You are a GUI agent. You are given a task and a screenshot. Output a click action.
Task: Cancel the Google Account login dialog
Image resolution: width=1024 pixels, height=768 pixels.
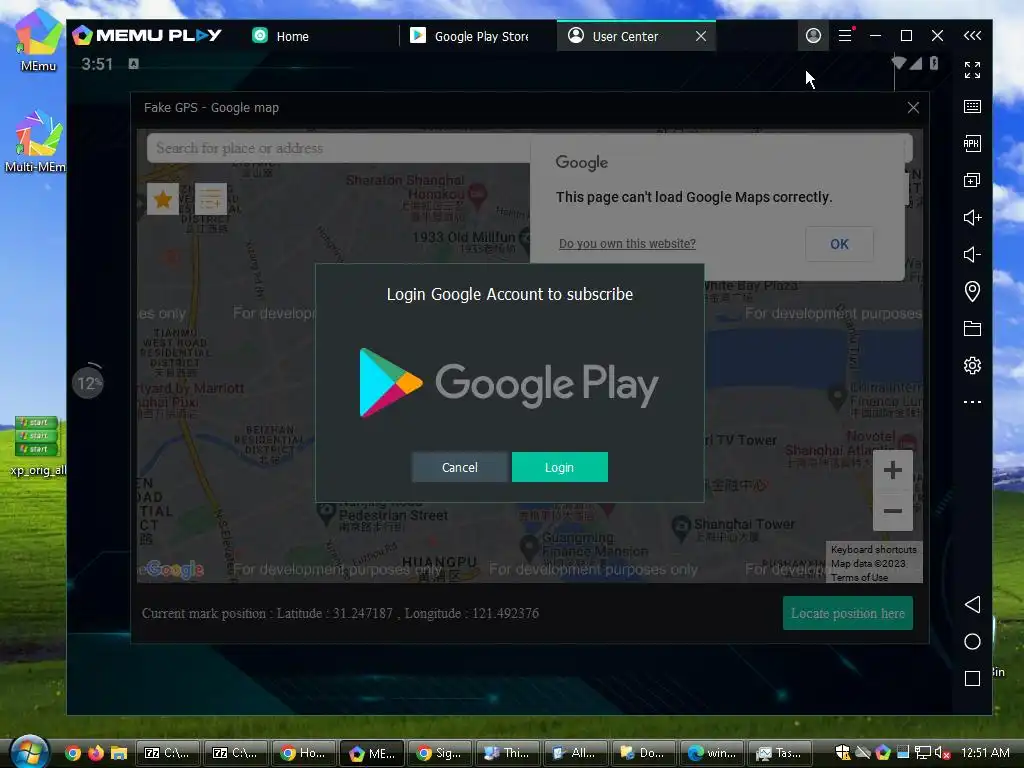(x=460, y=467)
